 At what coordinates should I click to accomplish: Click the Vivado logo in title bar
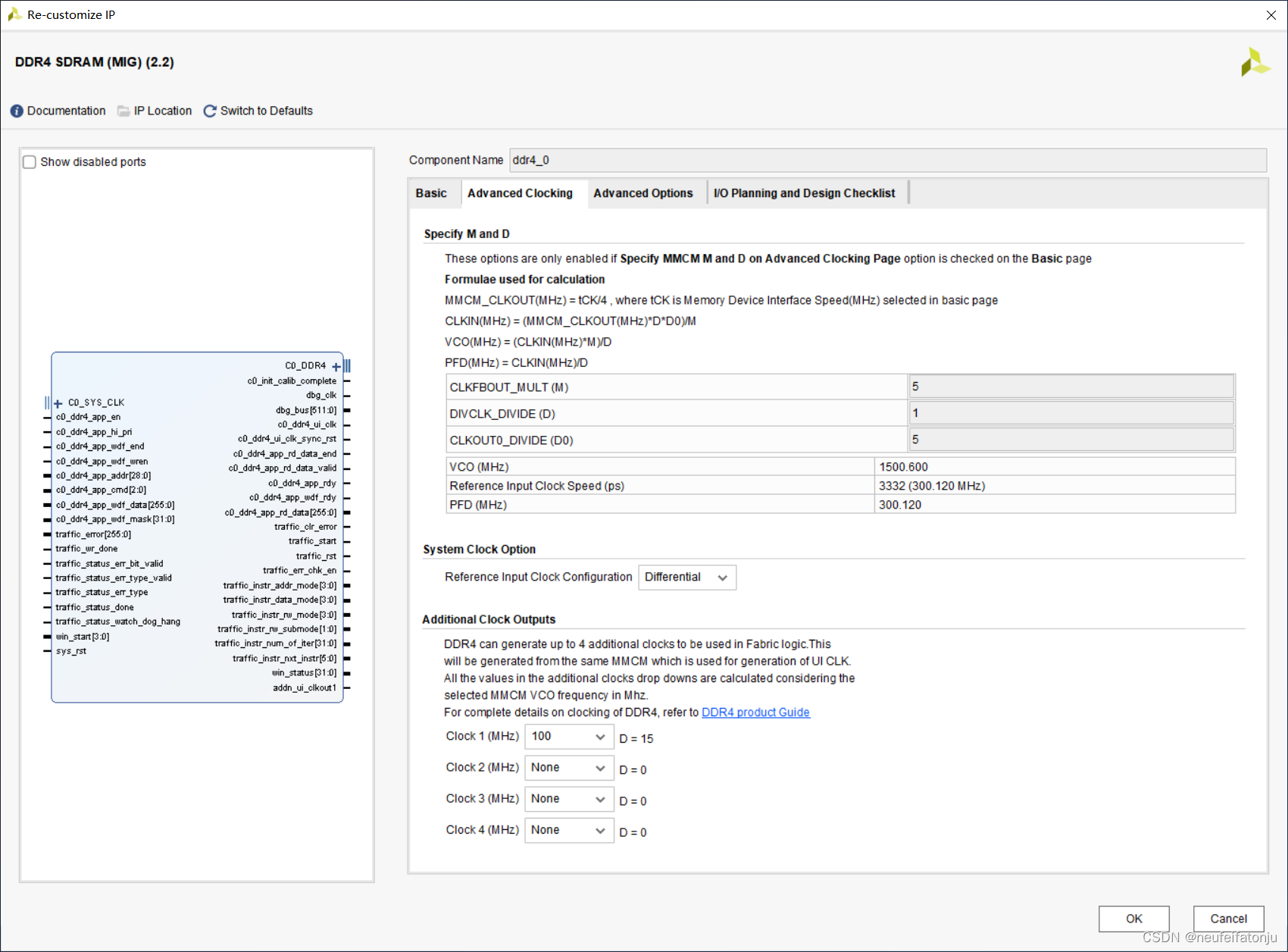click(14, 14)
